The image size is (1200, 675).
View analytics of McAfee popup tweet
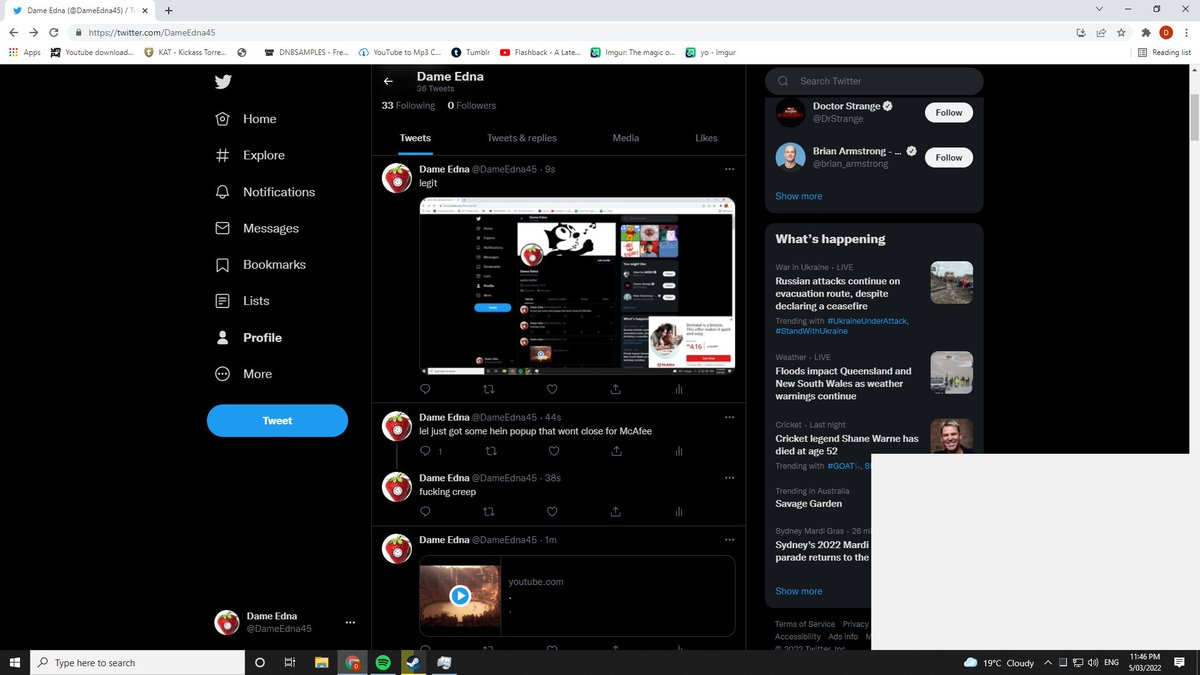tap(679, 451)
